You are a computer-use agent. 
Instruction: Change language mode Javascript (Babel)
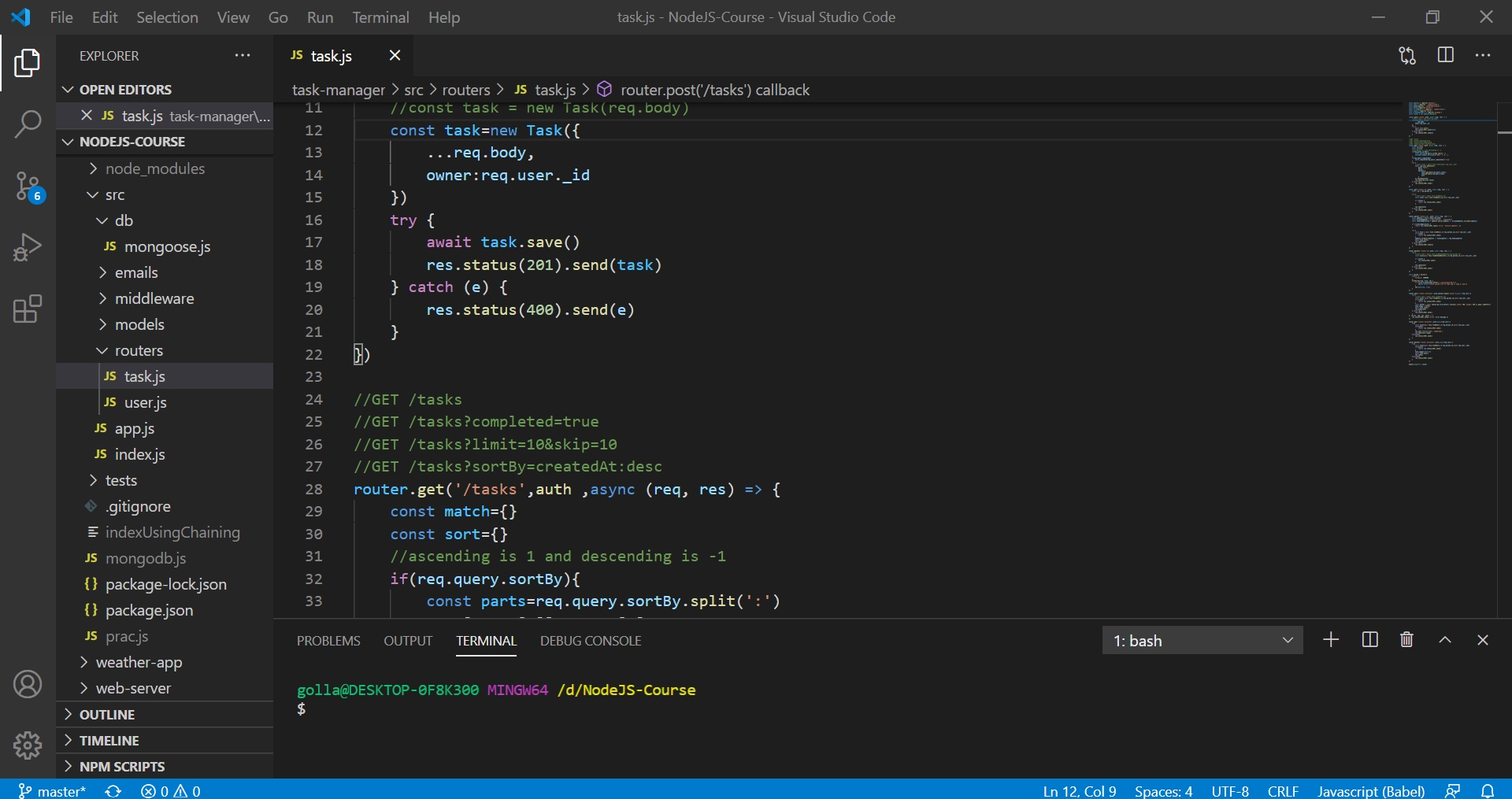point(1371,790)
